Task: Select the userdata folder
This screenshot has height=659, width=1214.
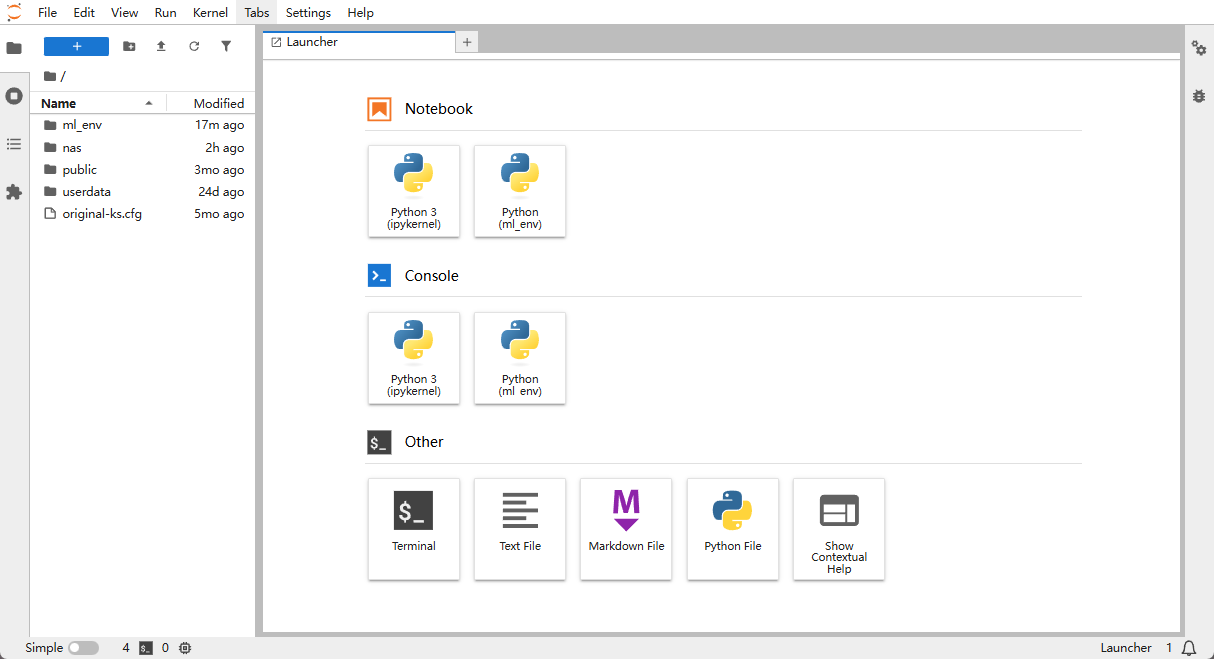Action: tap(143, 191)
